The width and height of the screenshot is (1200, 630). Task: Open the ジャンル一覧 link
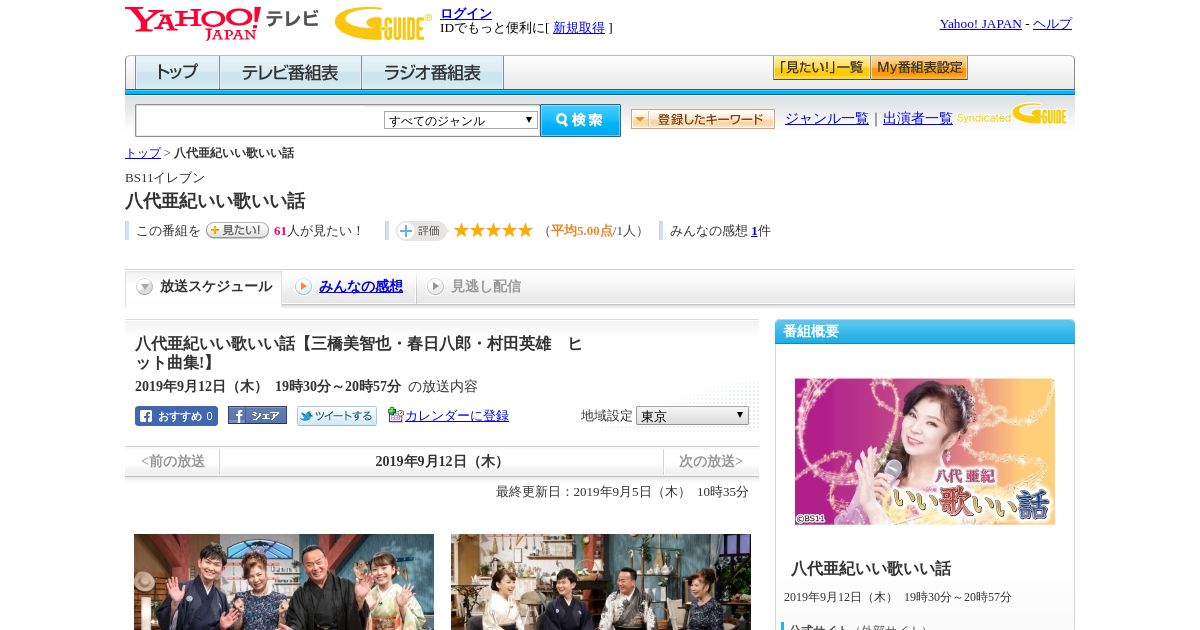click(827, 118)
